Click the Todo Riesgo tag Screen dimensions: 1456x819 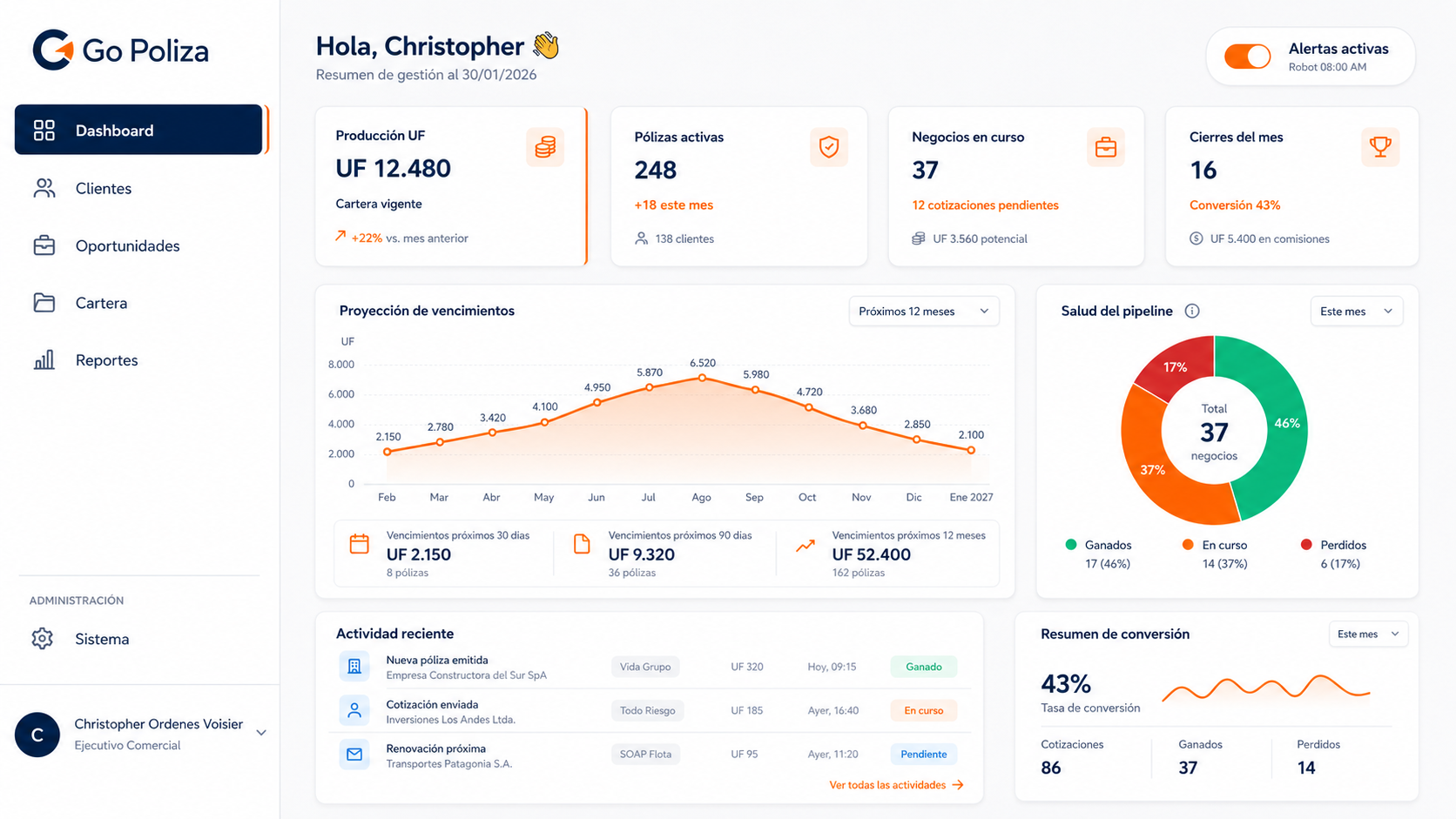tap(647, 710)
